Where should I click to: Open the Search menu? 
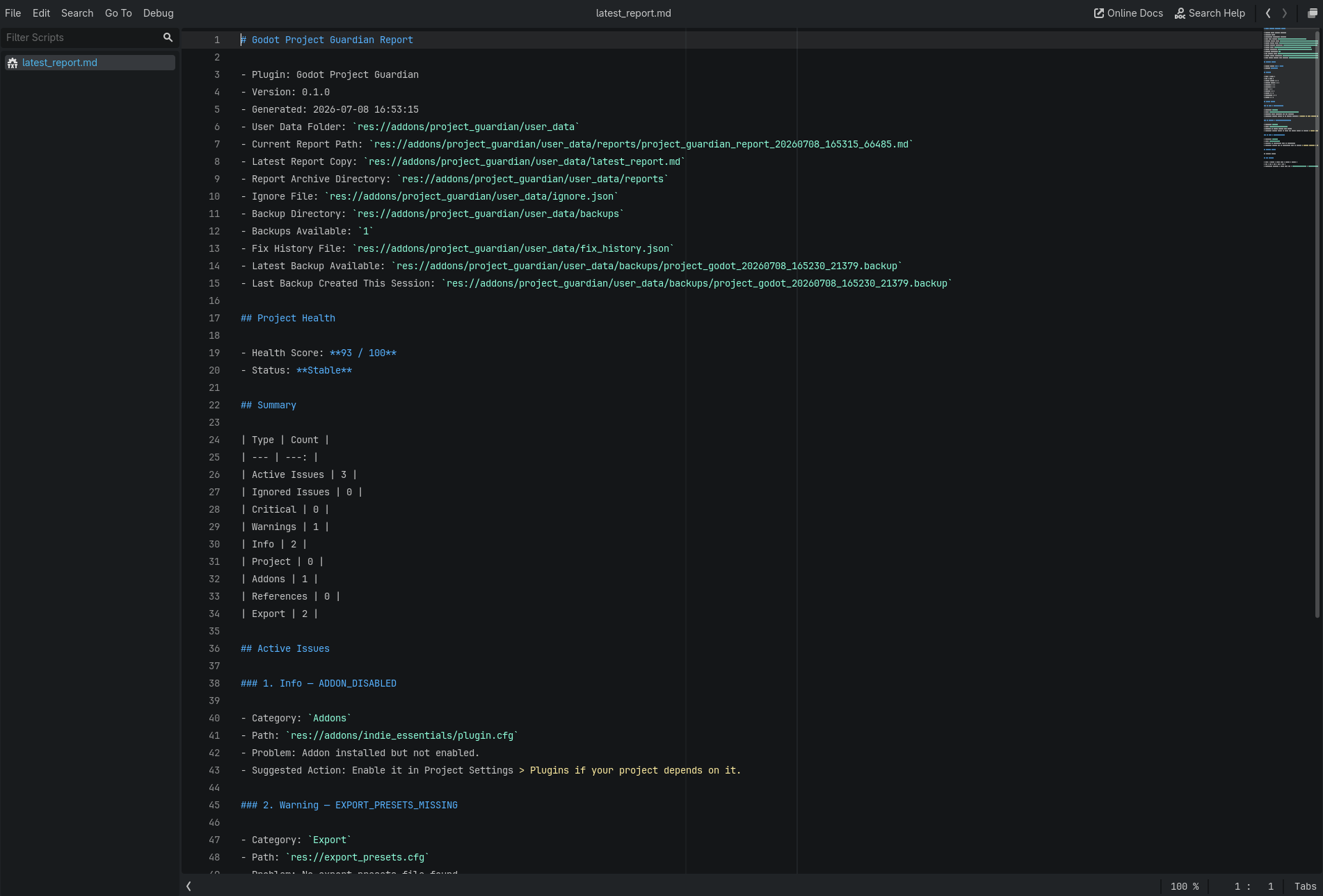(x=77, y=13)
